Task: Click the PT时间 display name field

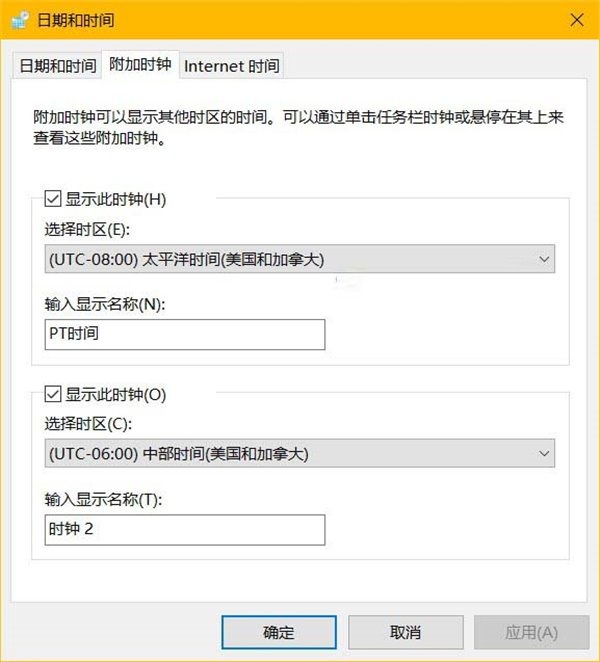Action: point(185,335)
